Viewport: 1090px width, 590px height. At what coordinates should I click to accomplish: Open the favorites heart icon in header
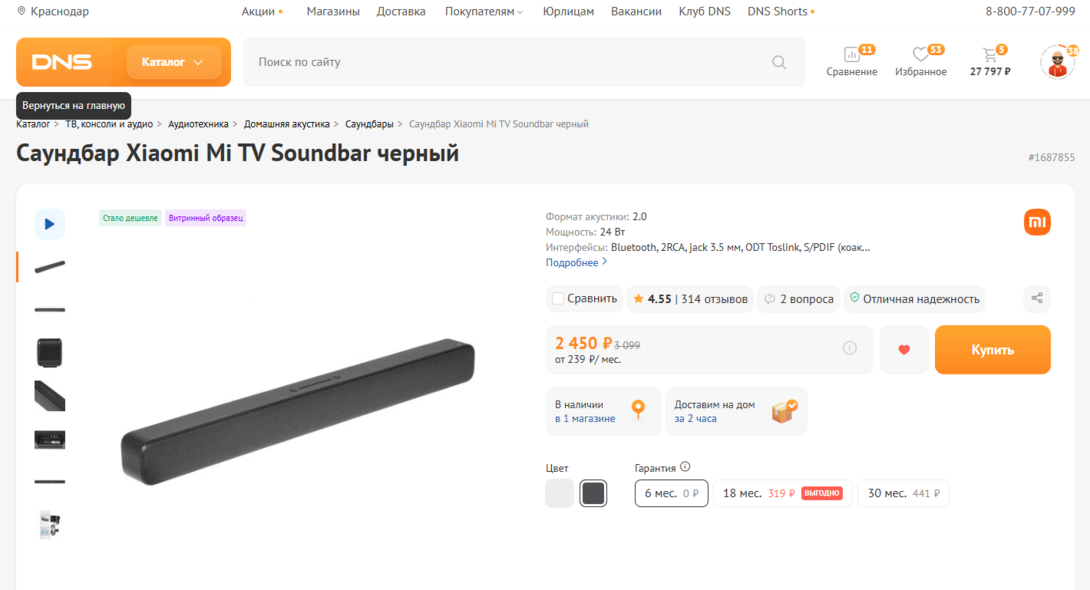pyautogui.click(x=921, y=56)
